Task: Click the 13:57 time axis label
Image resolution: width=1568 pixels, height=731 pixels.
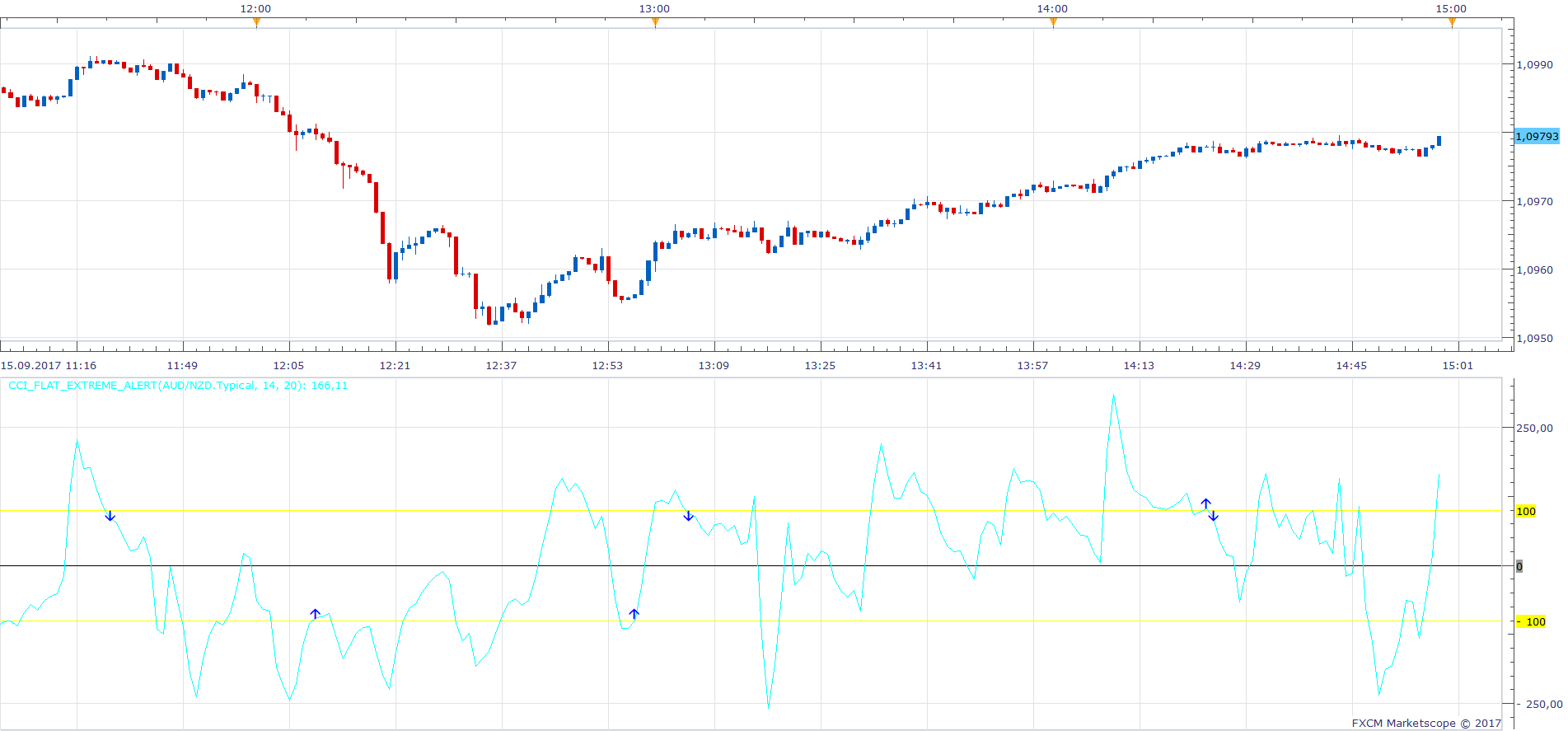Action: point(1032,365)
